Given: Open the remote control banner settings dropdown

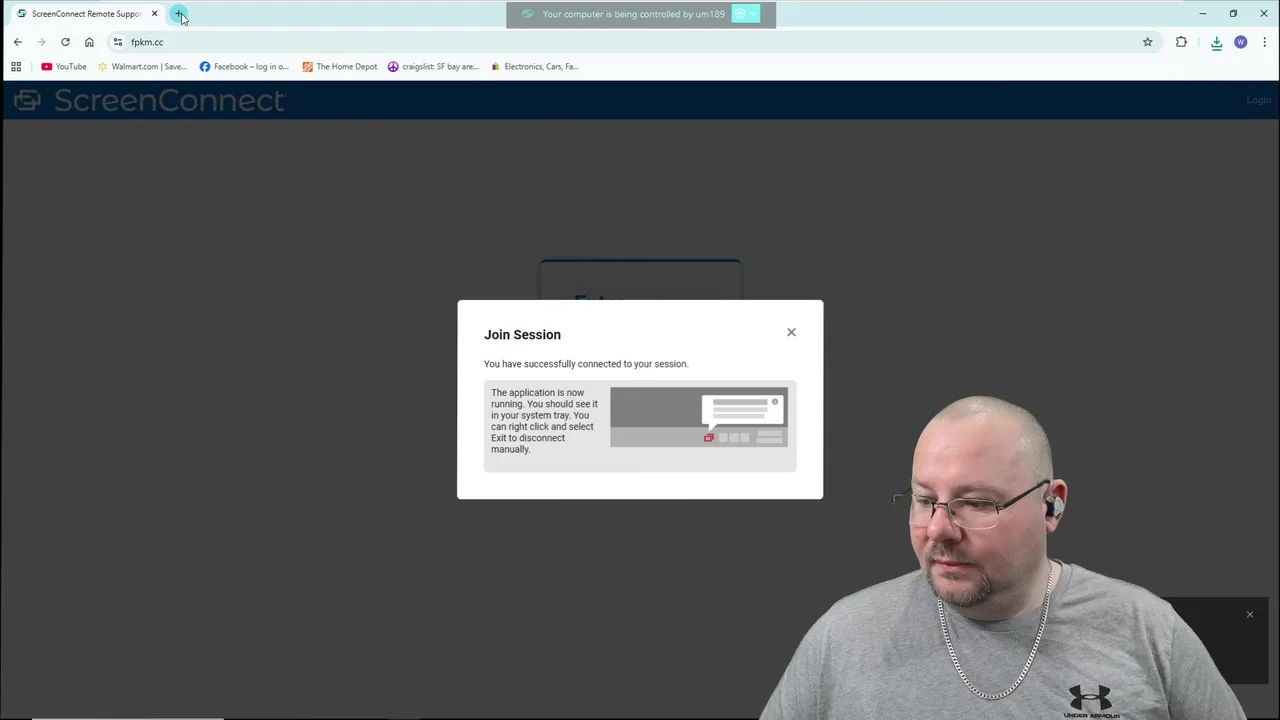Looking at the screenshot, I should pos(746,14).
